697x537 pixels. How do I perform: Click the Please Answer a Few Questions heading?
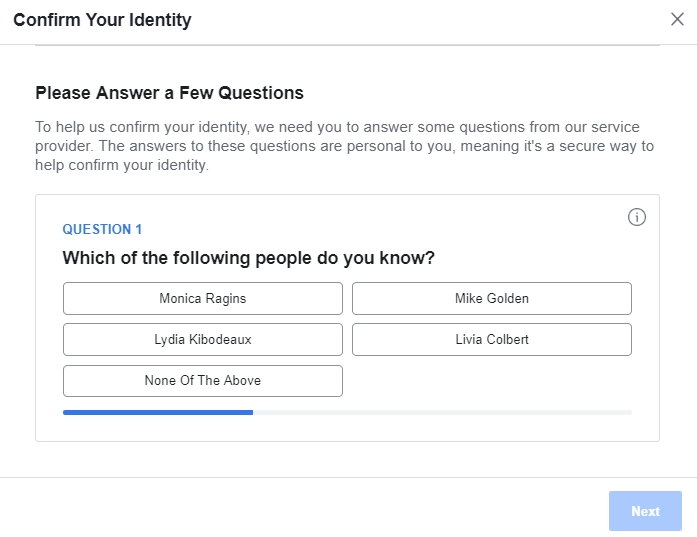click(x=169, y=93)
